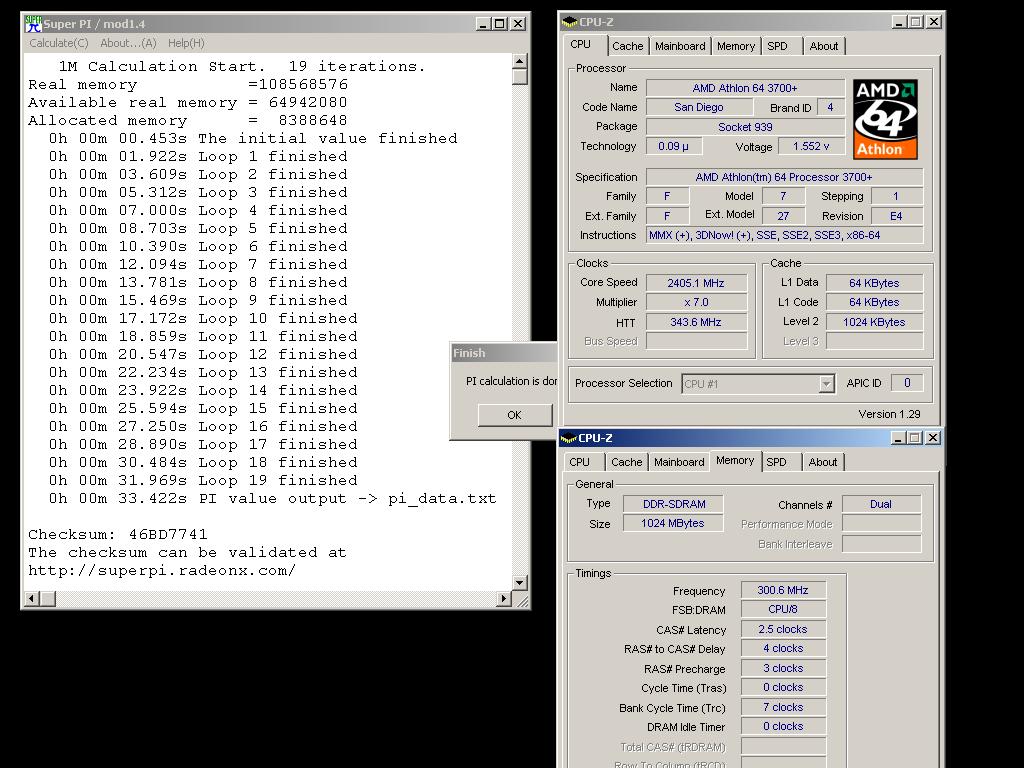
Task: Open Calculate(C) menu in Super PI
Action: tap(59, 43)
